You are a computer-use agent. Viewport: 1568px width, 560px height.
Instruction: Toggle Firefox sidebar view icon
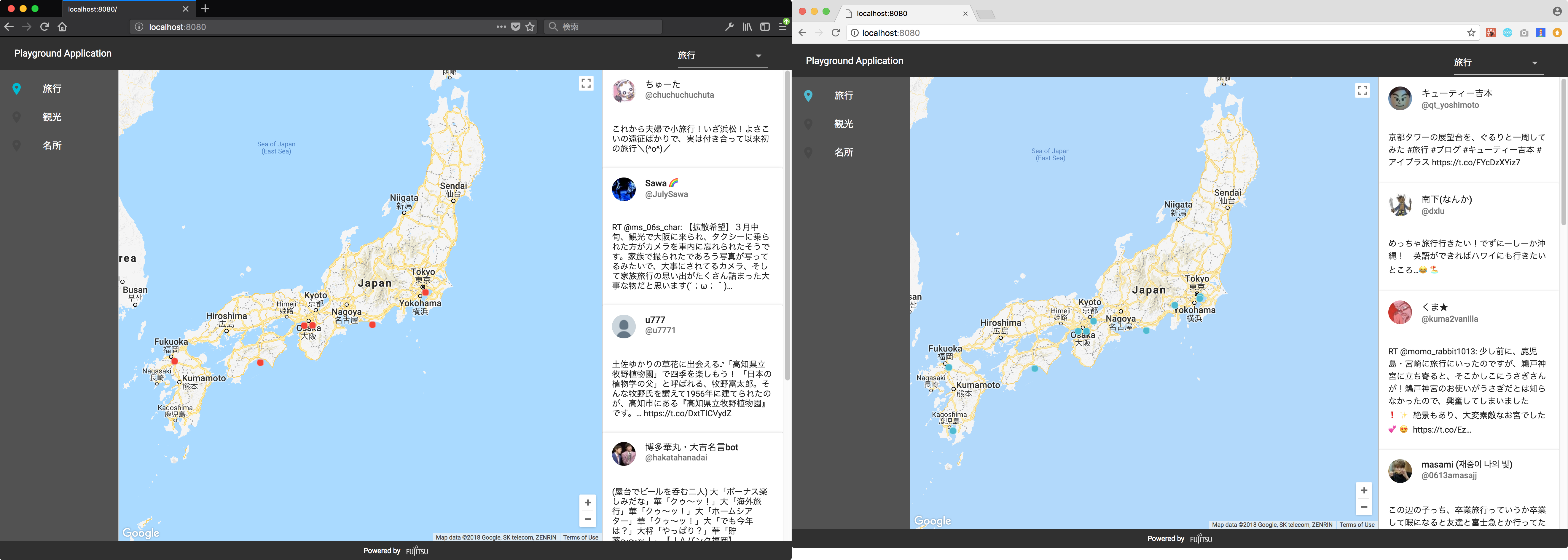coord(765,27)
